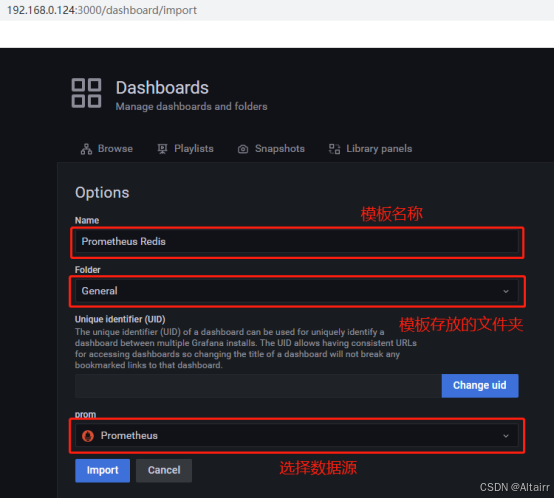554x499 pixels.
Task: Click the Change uid button
Action: 480,386
